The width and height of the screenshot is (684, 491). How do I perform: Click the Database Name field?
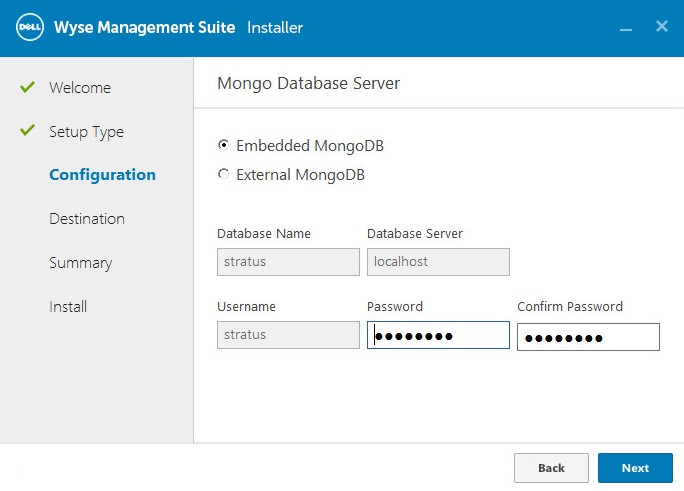coord(288,262)
